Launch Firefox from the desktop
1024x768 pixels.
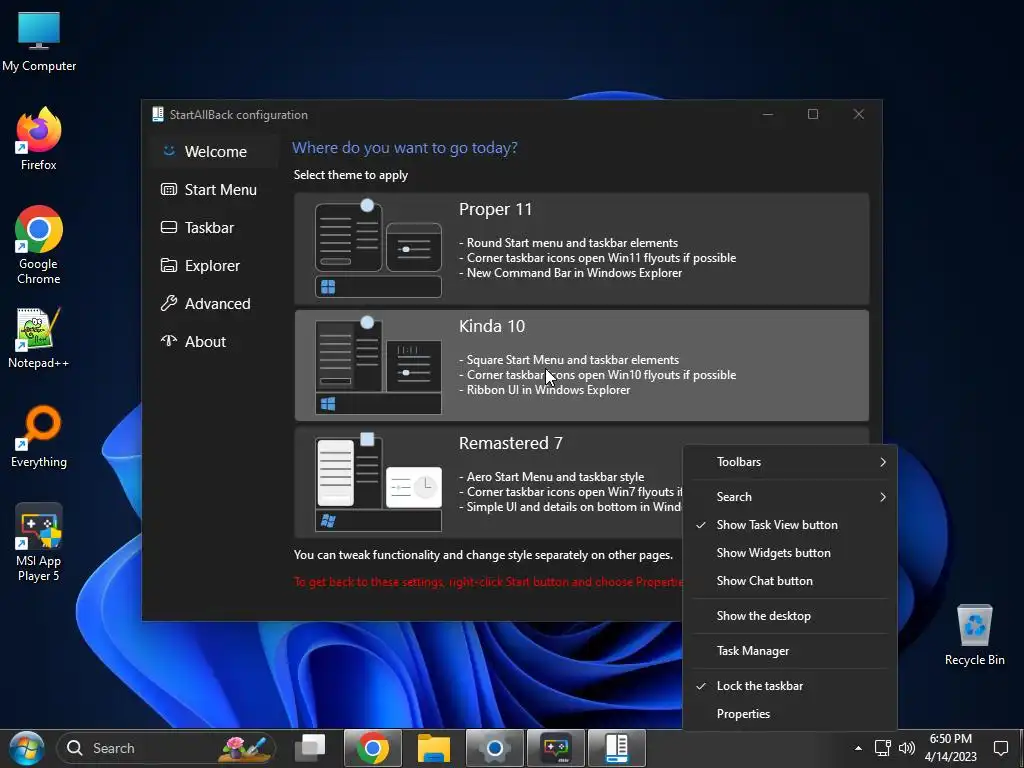click(39, 139)
